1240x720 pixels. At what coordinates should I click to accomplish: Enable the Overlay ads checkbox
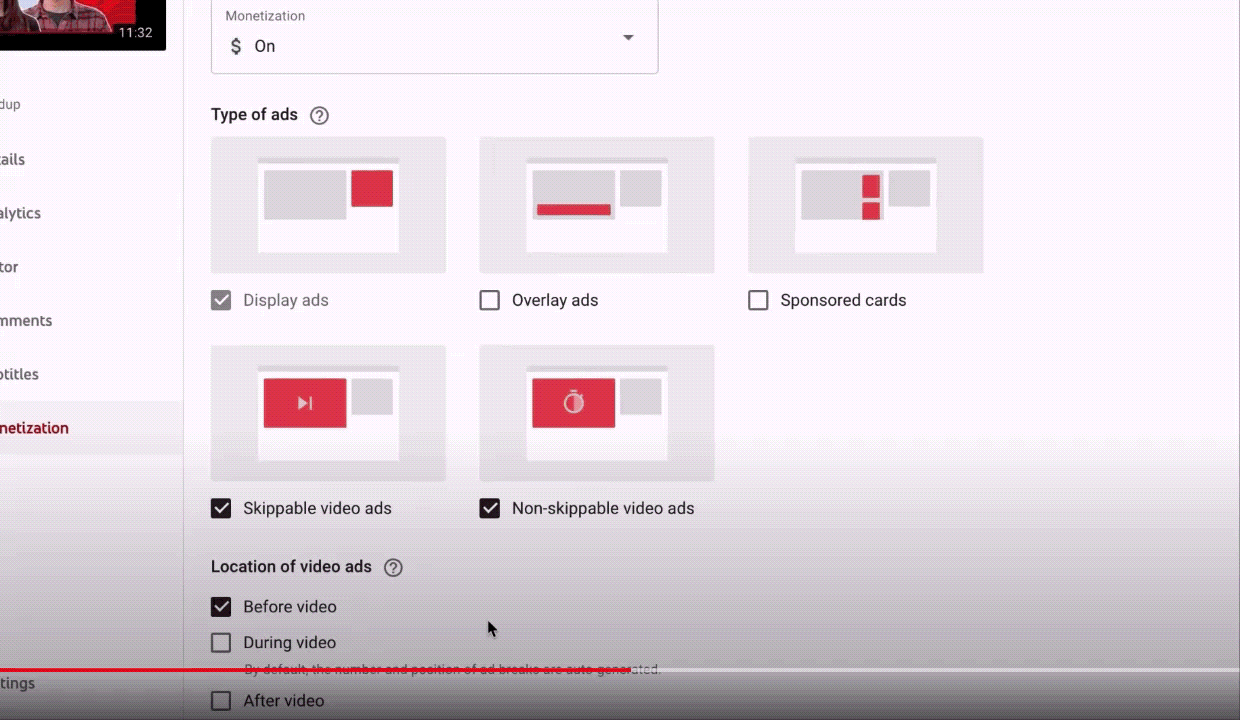point(490,300)
